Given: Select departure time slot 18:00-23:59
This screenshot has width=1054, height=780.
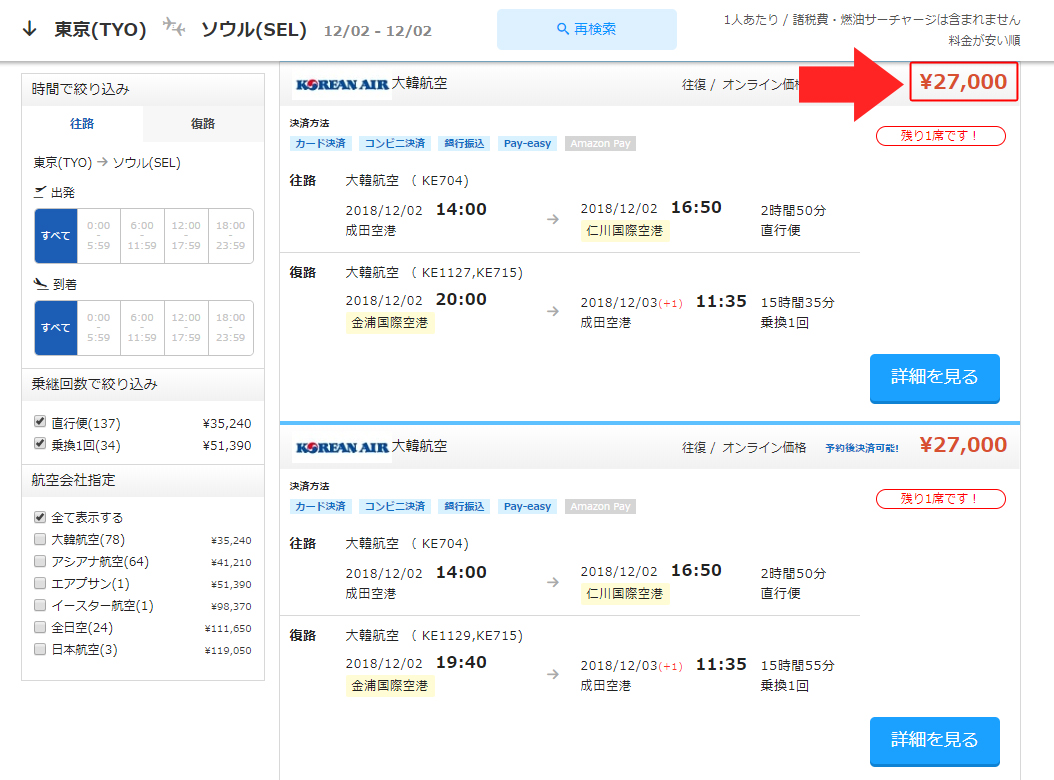Looking at the screenshot, I should (231, 236).
